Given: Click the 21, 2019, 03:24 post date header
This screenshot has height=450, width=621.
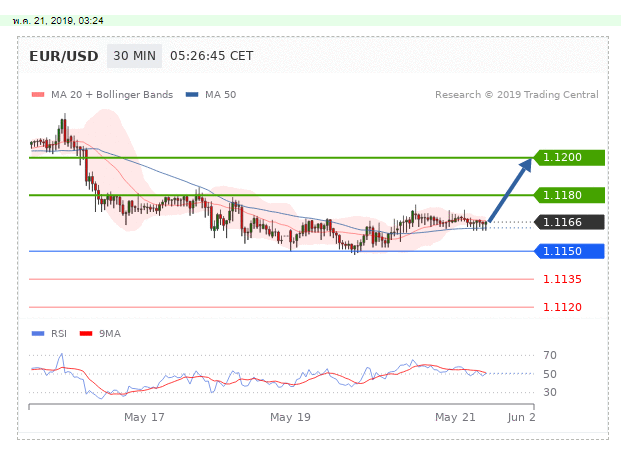Looking at the screenshot, I should 58,21.
